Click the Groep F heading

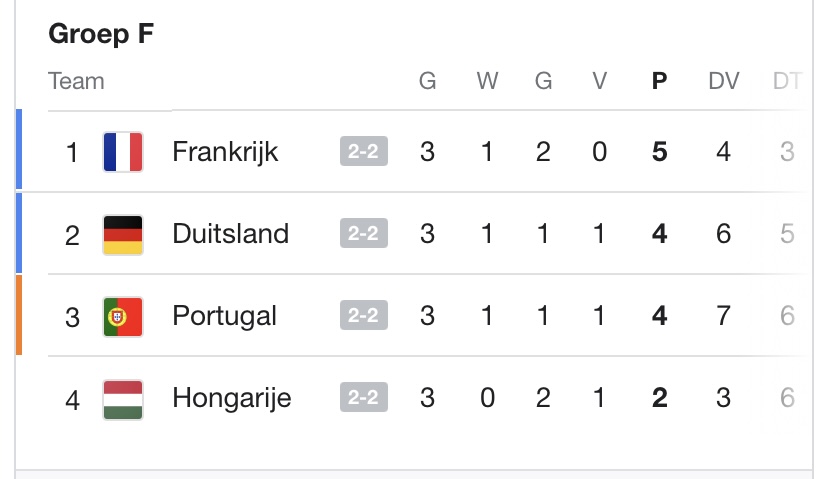100,34
